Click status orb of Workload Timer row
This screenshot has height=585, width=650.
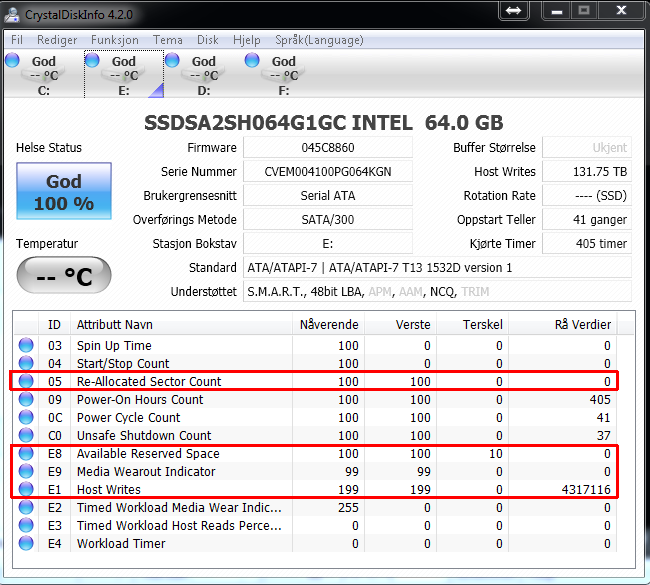tap(26, 544)
